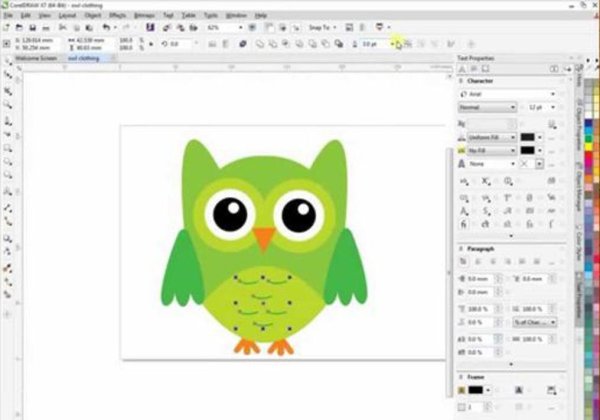This screenshot has height=420, width=600.
Task: Select the Color Eyedropper tool
Action: pos(8,269)
